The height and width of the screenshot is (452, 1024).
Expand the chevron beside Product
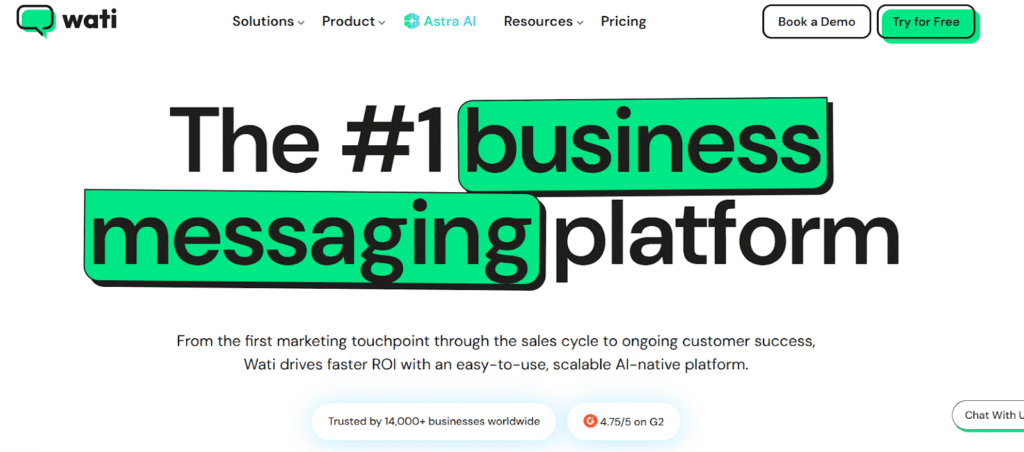pyautogui.click(x=382, y=22)
